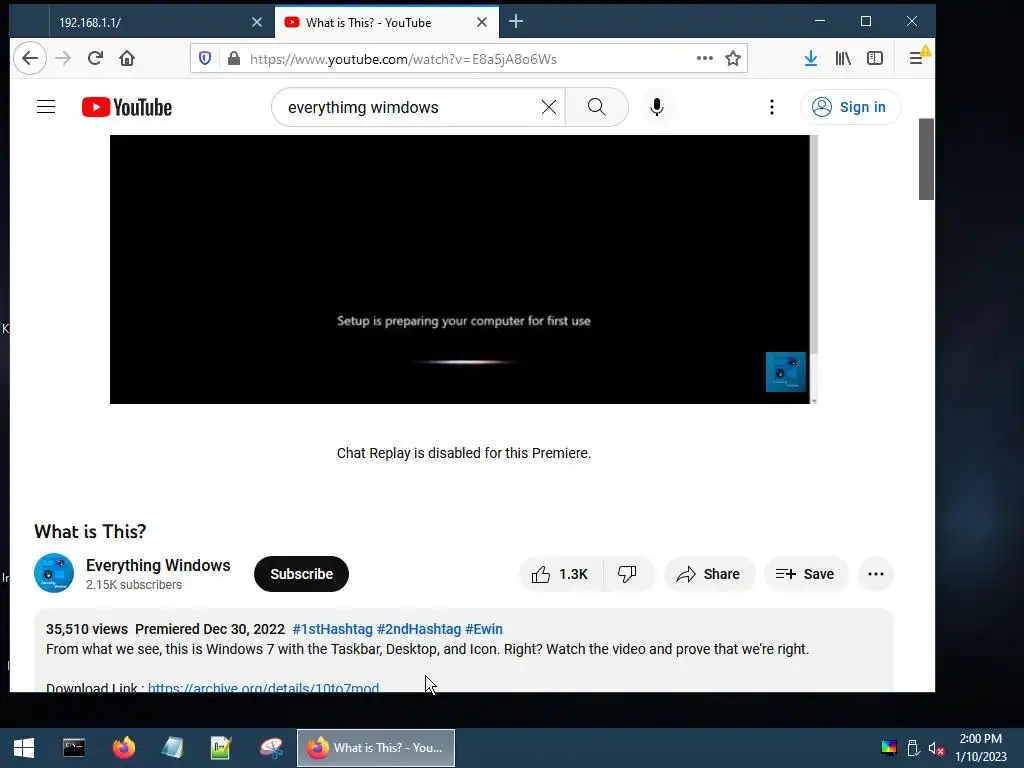Click the #2ndHashtag link

(x=419, y=629)
